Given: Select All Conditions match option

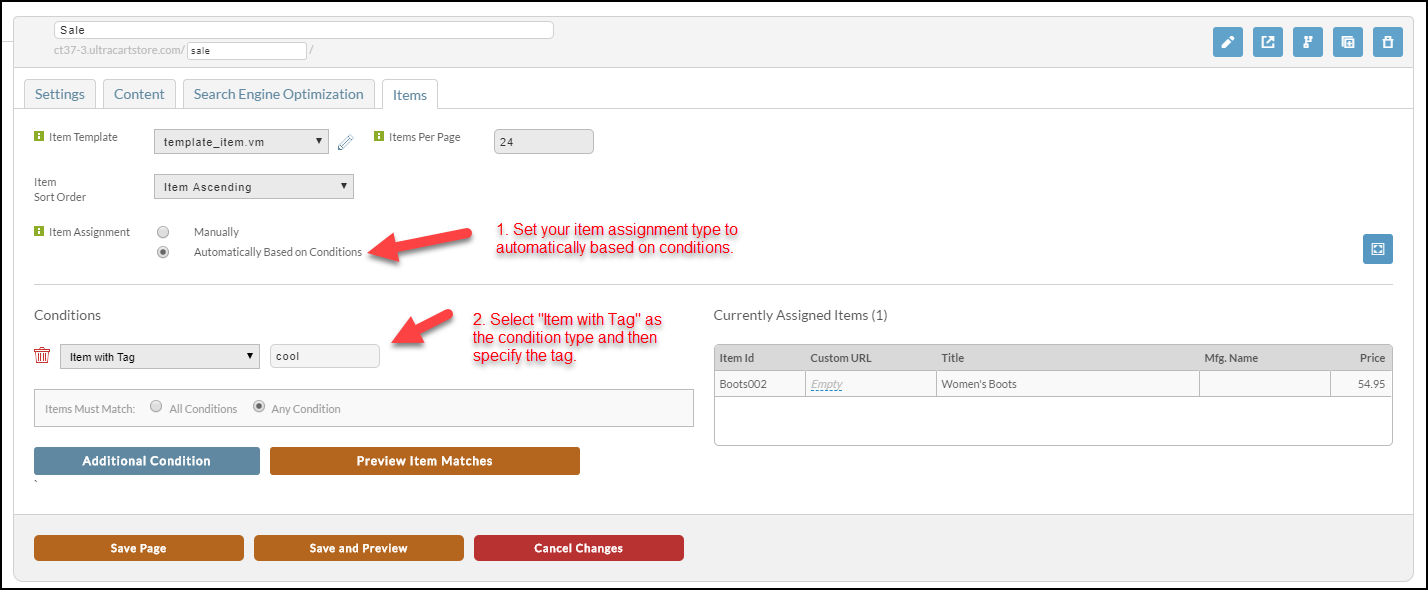Looking at the screenshot, I should [156, 407].
